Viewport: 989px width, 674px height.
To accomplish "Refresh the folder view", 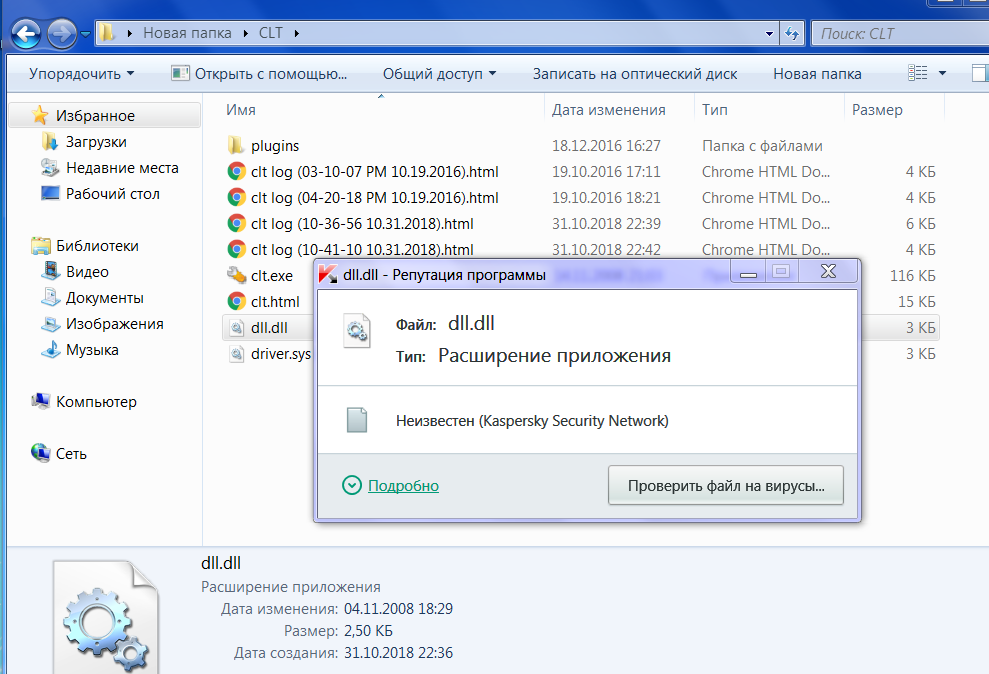I will [x=792, y=34].
